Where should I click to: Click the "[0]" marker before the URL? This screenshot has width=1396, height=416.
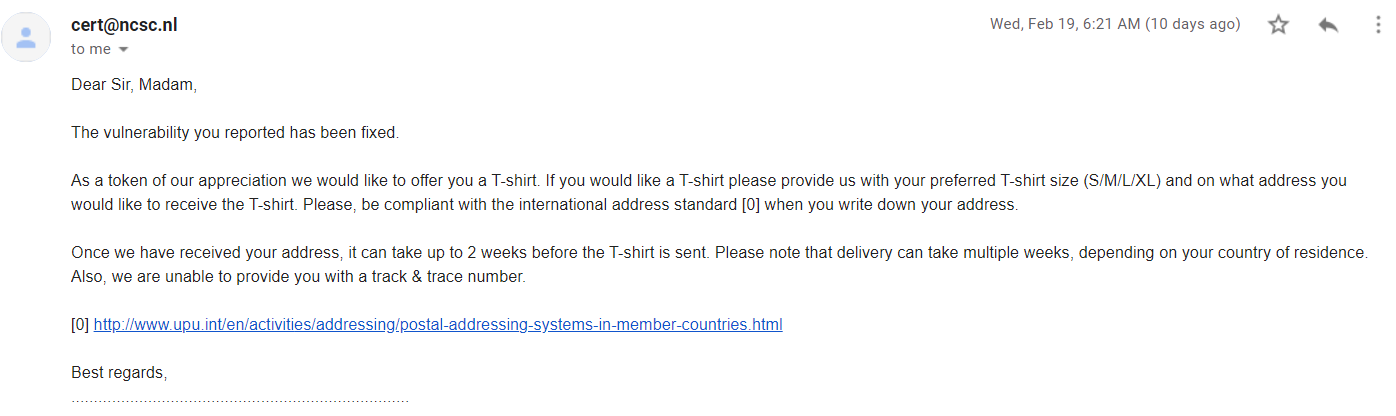[80, 324]
